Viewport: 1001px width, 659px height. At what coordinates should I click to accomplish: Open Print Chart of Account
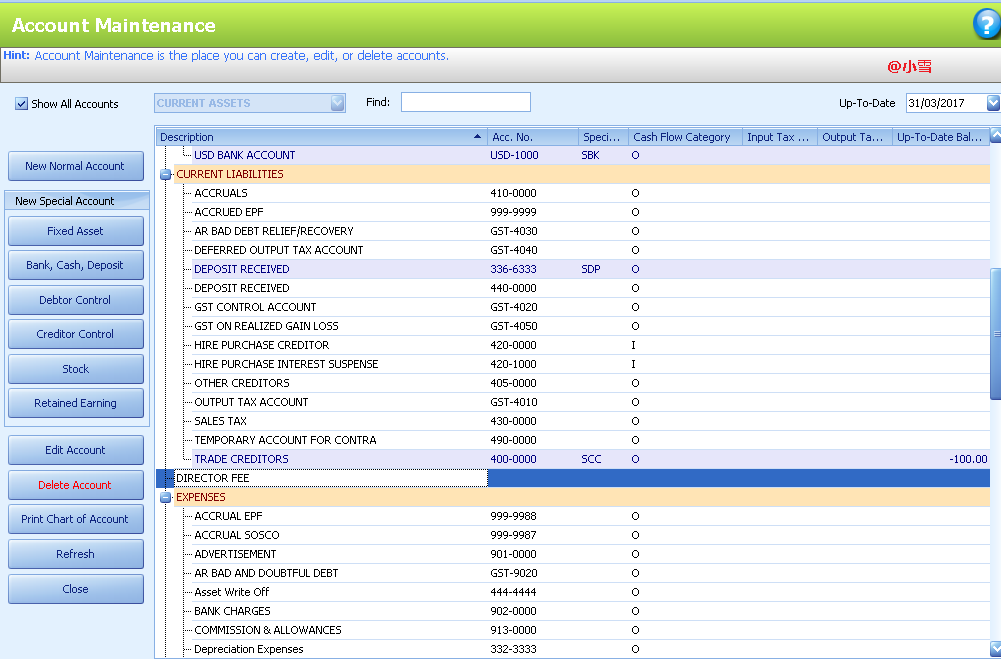click(x=75, y=519)
